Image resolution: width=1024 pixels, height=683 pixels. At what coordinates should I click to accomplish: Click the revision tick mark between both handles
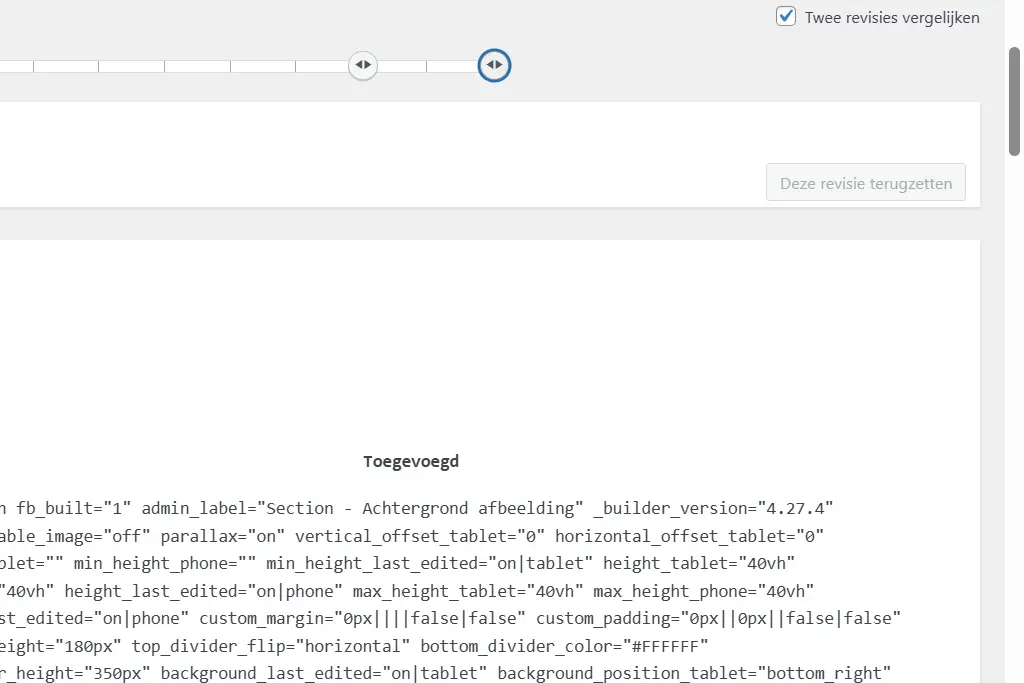[x=427, y=66]
